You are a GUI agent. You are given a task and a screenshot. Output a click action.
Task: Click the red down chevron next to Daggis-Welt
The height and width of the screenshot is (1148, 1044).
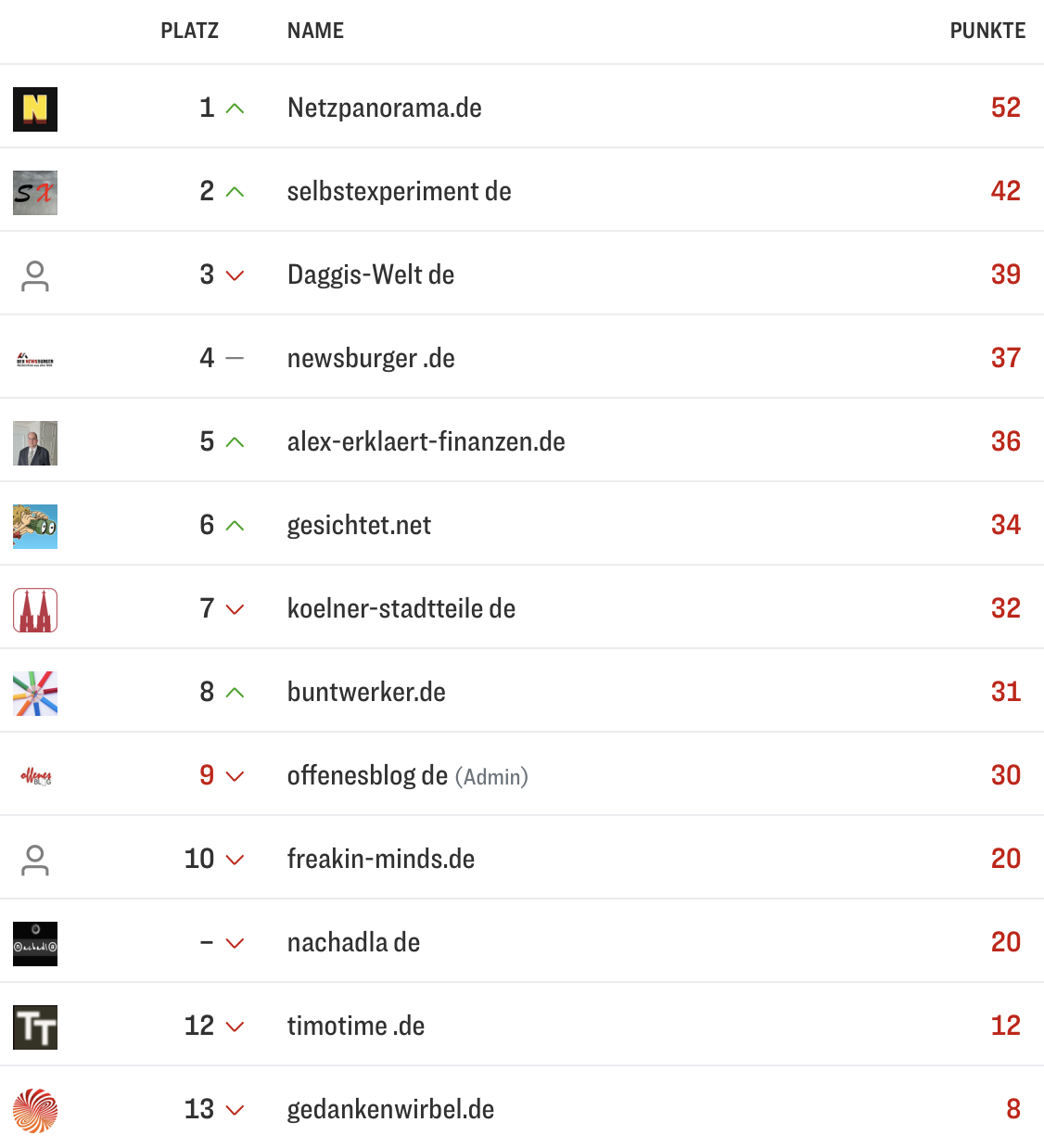tap(233, 275)
